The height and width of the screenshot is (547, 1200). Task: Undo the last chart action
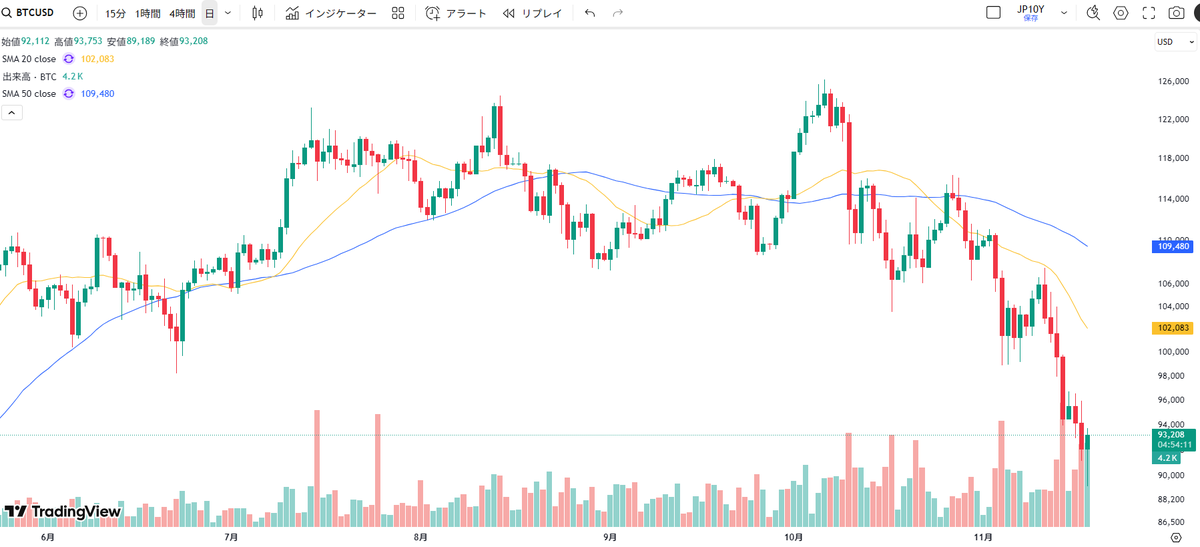(589, 13)
